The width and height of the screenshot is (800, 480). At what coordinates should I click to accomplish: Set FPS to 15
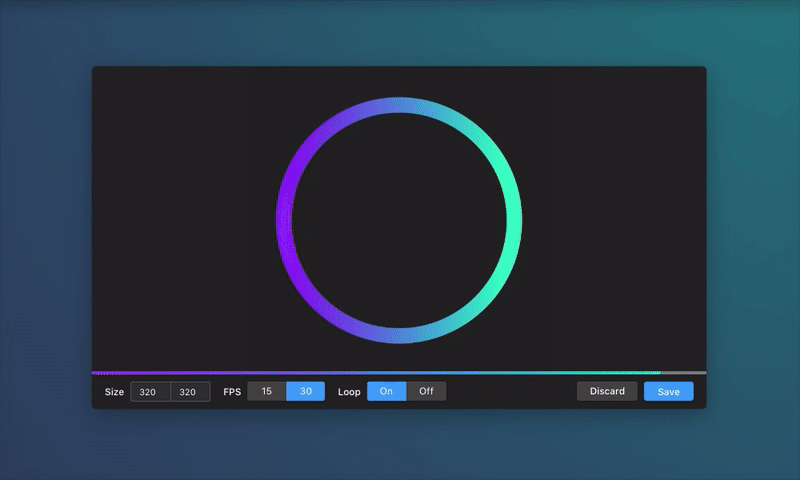pos(266,391)
